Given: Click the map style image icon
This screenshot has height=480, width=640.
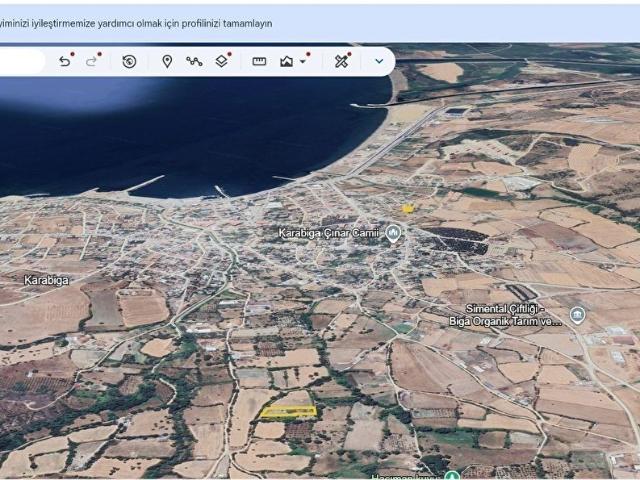Looking at the screenshot, I should (287, 62).
